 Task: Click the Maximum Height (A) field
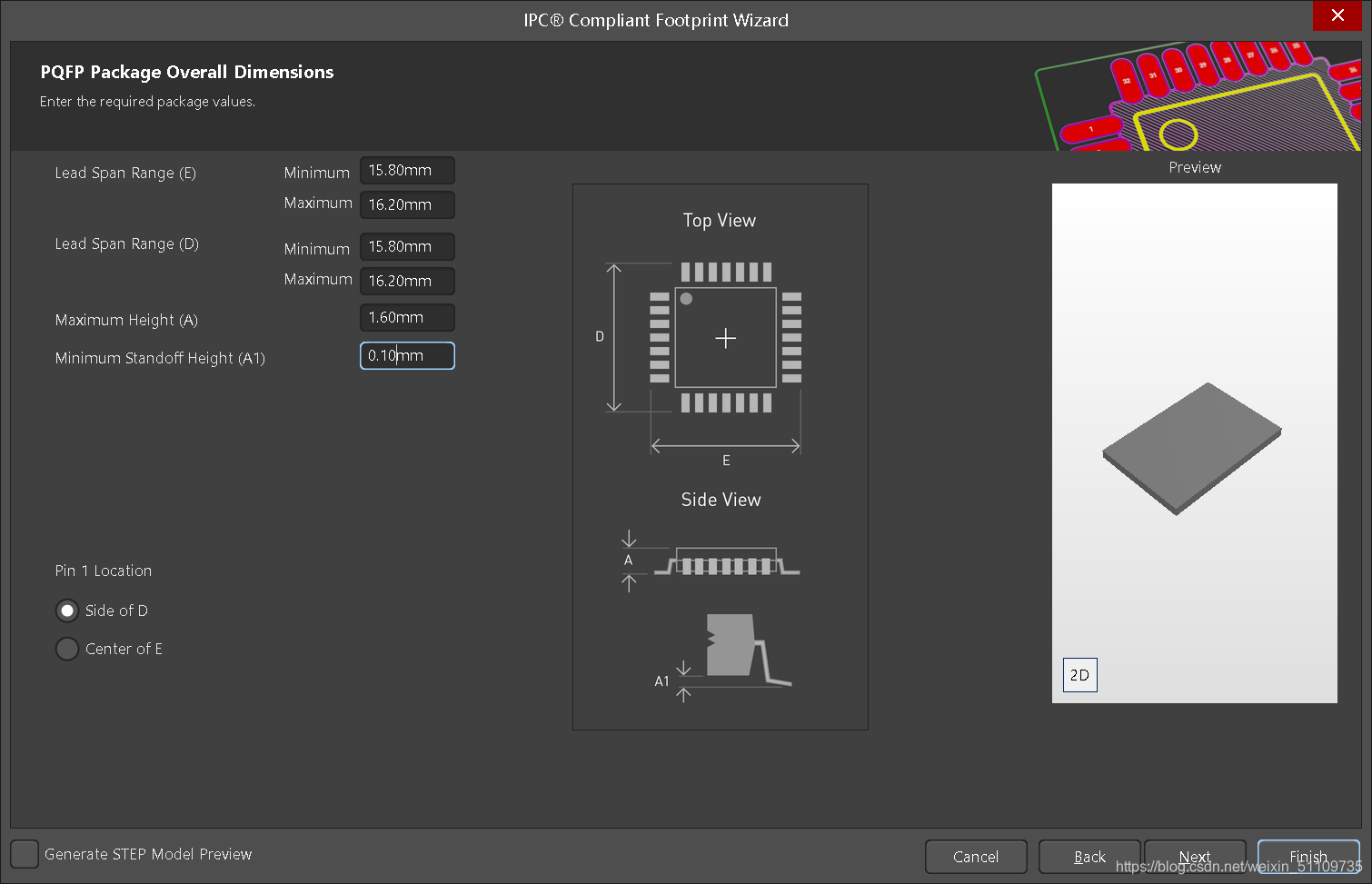point(407,317)
